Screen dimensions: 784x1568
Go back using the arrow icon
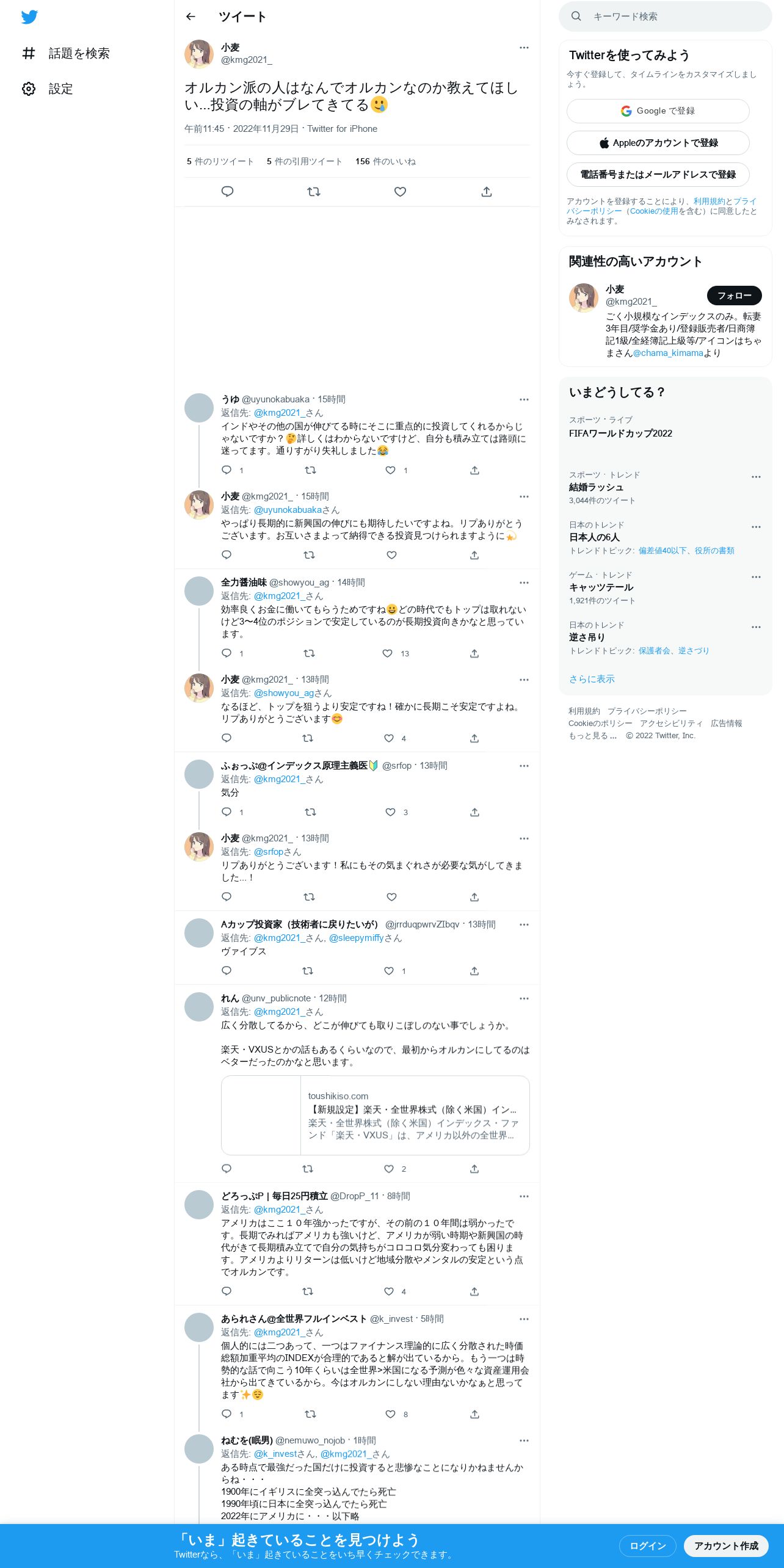click(191, 16)
